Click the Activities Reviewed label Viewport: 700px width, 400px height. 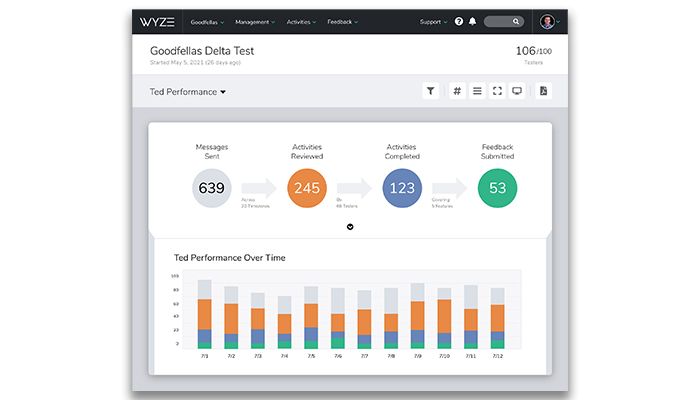click(307, 151)
